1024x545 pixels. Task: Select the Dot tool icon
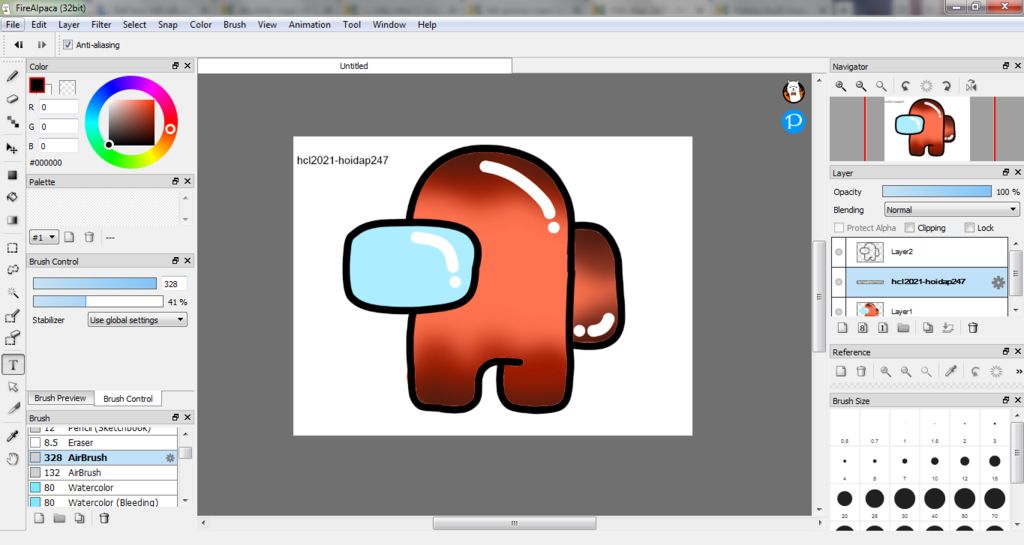pos(12,121)
